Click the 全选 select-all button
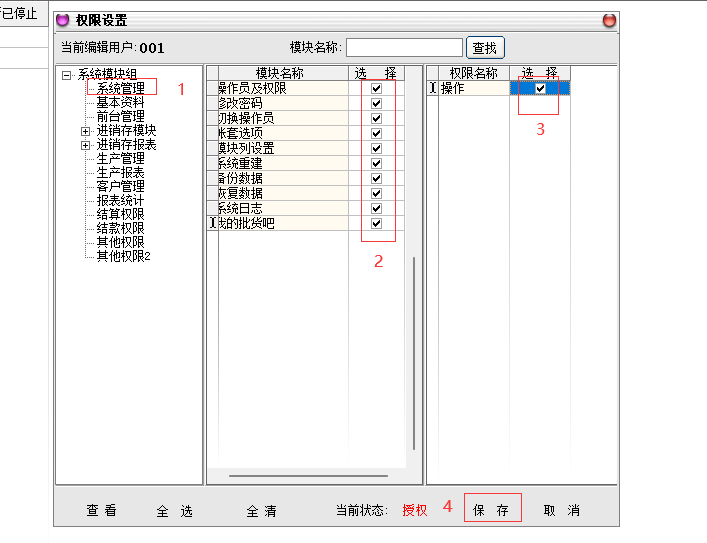The height and width of the screenshot is (543, 707). tap(174, 510)
